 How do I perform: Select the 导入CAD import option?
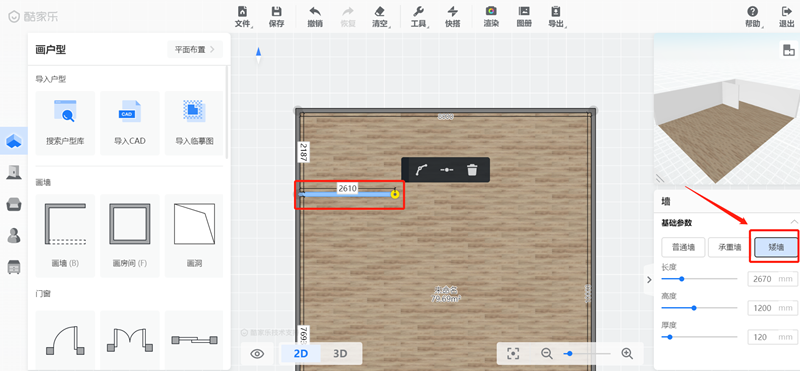click(130, 123)
